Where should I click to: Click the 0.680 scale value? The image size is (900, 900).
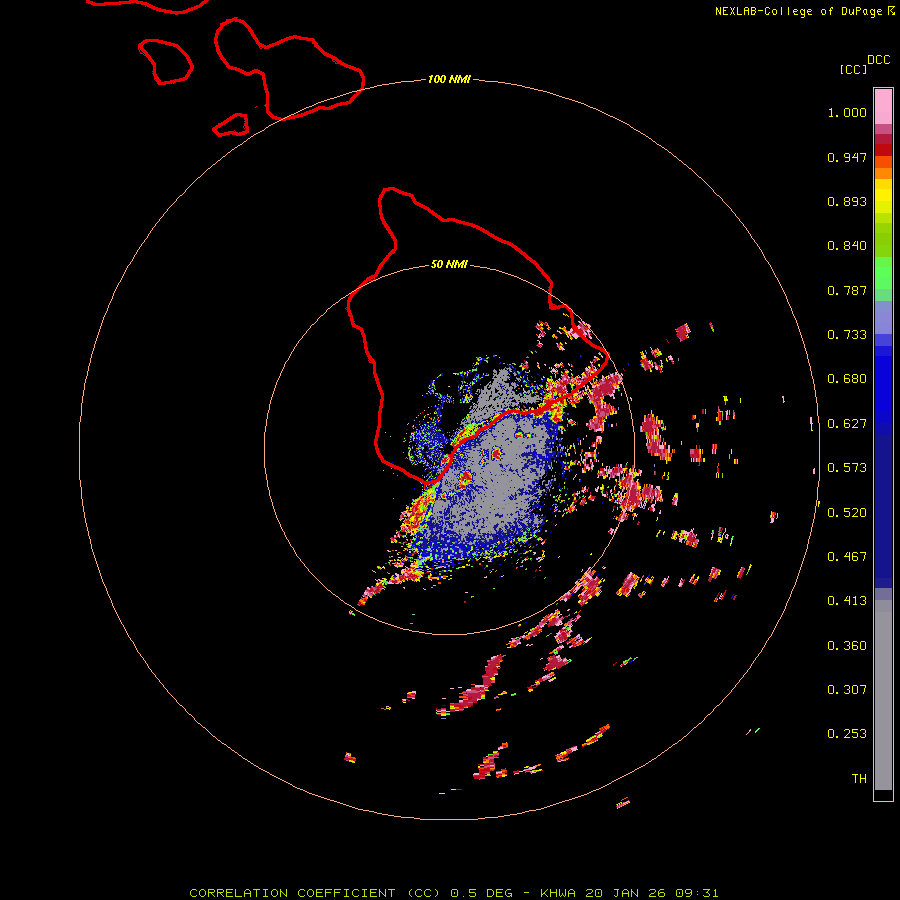(x=847, y=379)
